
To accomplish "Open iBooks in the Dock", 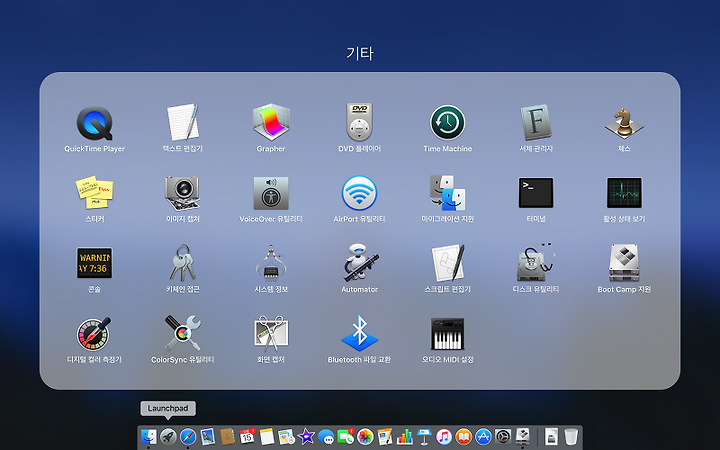I will tap(463, 437).
